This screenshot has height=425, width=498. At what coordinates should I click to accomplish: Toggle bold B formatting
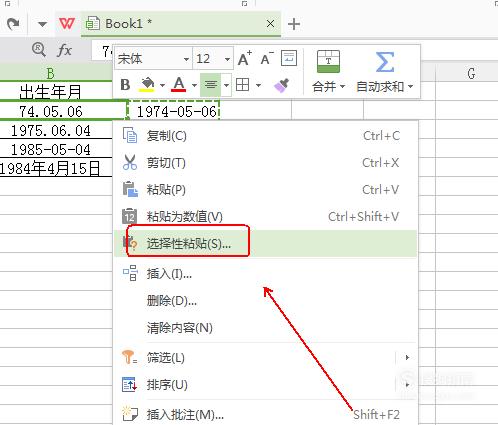(125, 85)
